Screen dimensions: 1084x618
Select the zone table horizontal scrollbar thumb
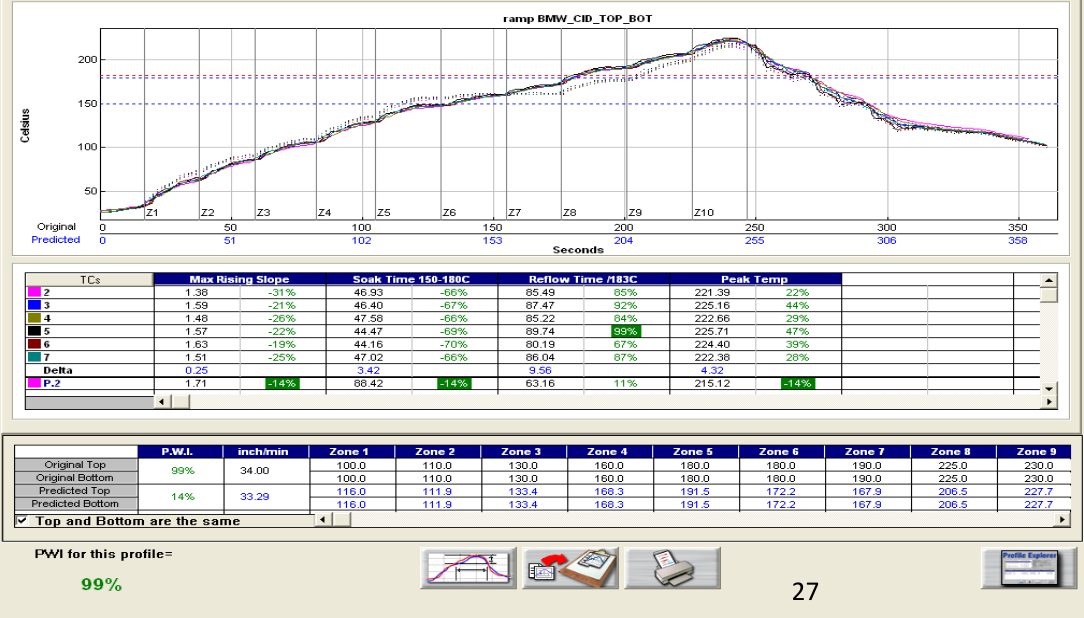click(x=342, y=519)
